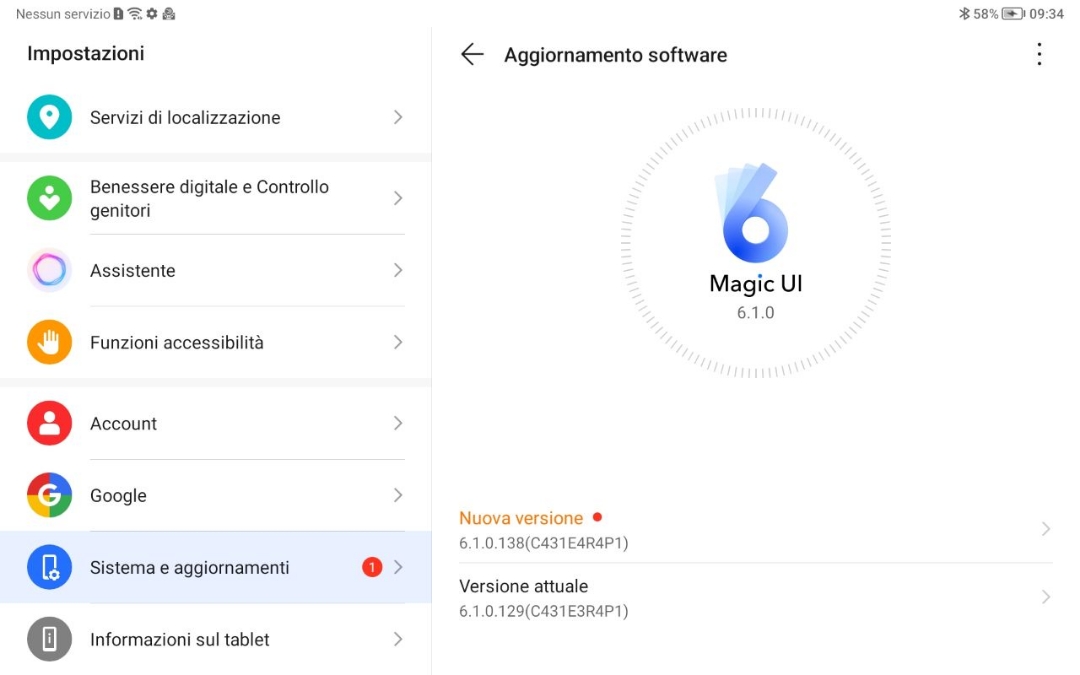1080x675 pixels.
Task: Expand the Versione attuale chevron
Action: 1045,597
